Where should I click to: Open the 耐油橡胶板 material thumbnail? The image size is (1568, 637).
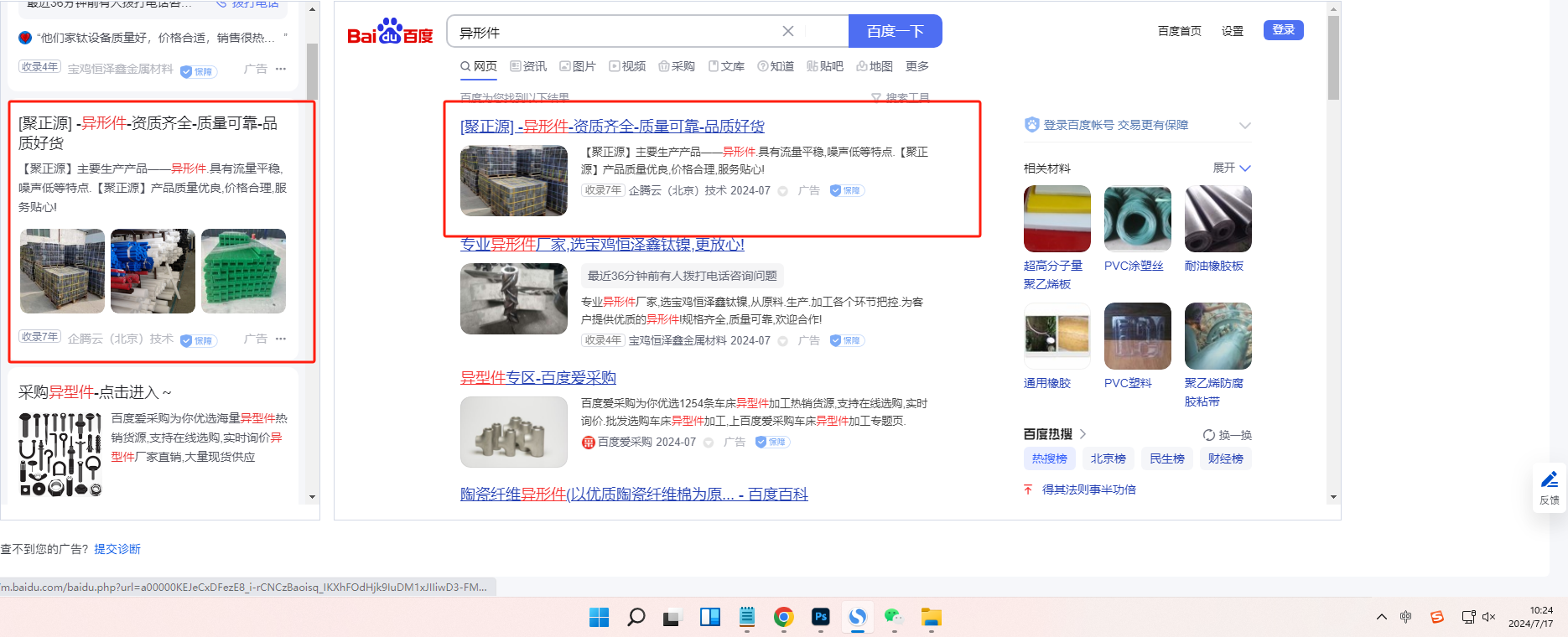pyautogui.click(x=1218, y=219)
